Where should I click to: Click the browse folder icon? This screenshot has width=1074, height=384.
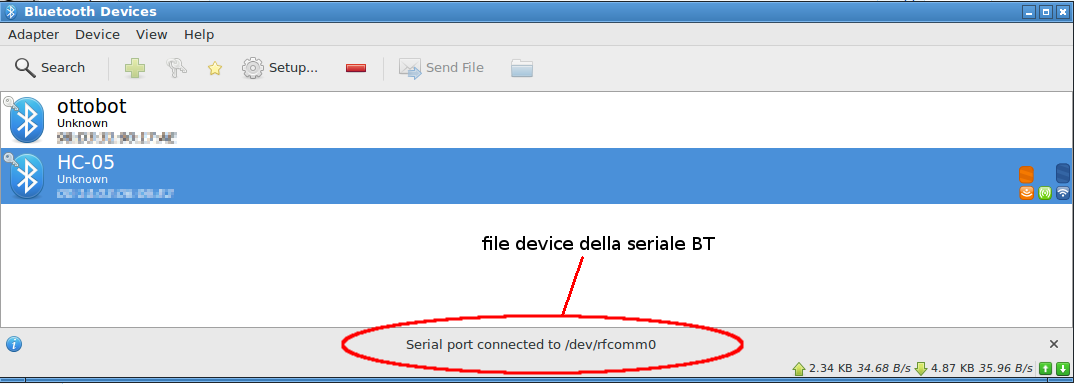pyautogui.click(x=521, y=68)
